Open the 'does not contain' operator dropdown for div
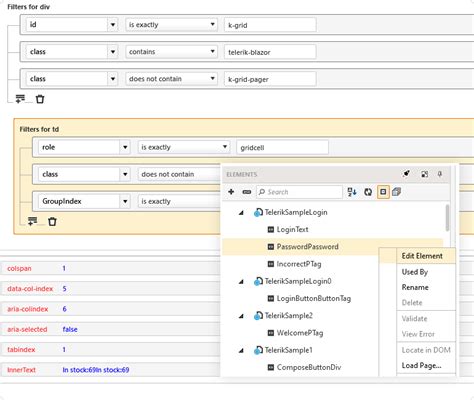Image resolution: width=474 pixels, height=400 pixels. click(212, 79)
